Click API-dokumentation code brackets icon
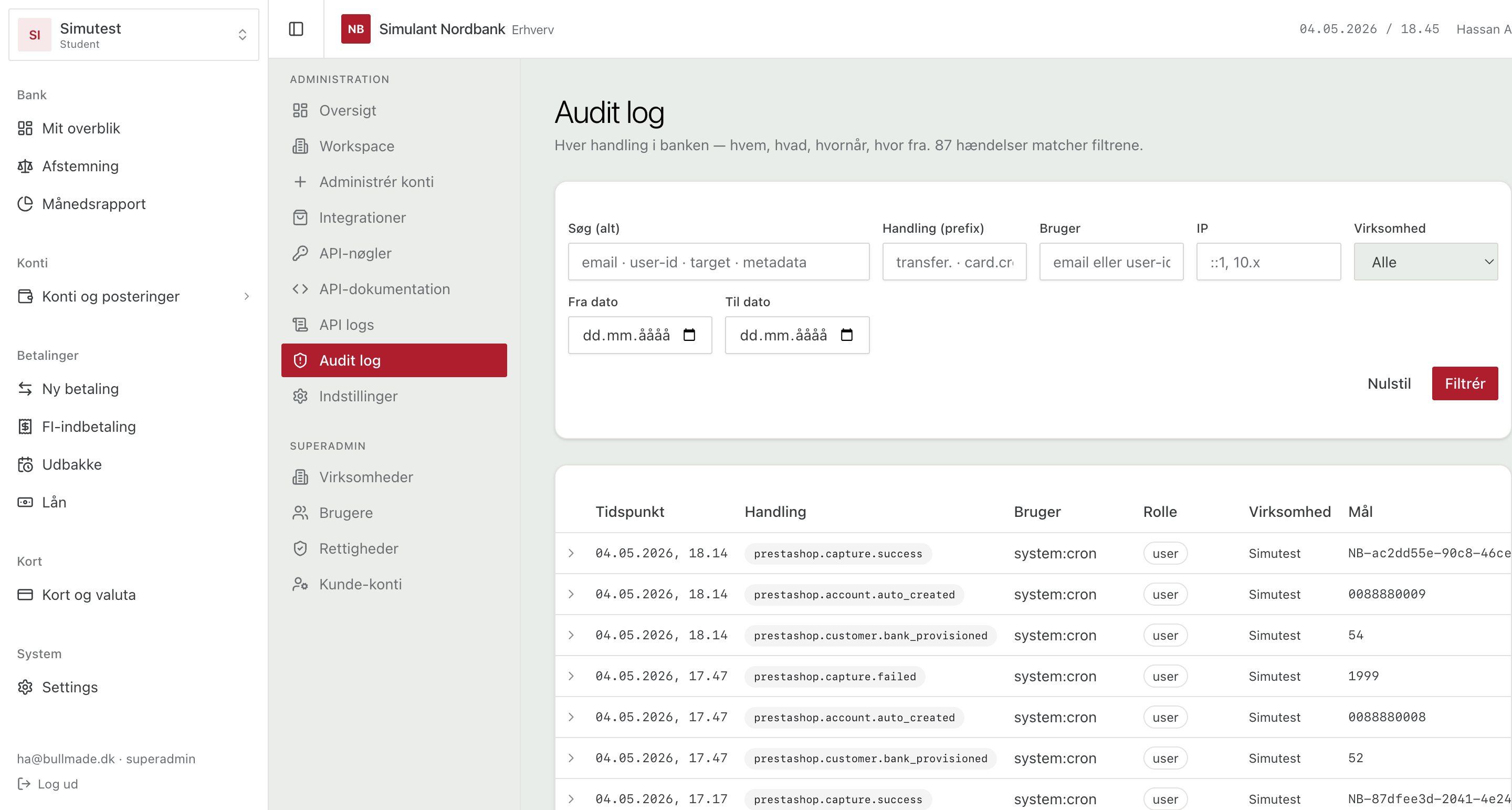1512x810 pixels. point(300,289)
